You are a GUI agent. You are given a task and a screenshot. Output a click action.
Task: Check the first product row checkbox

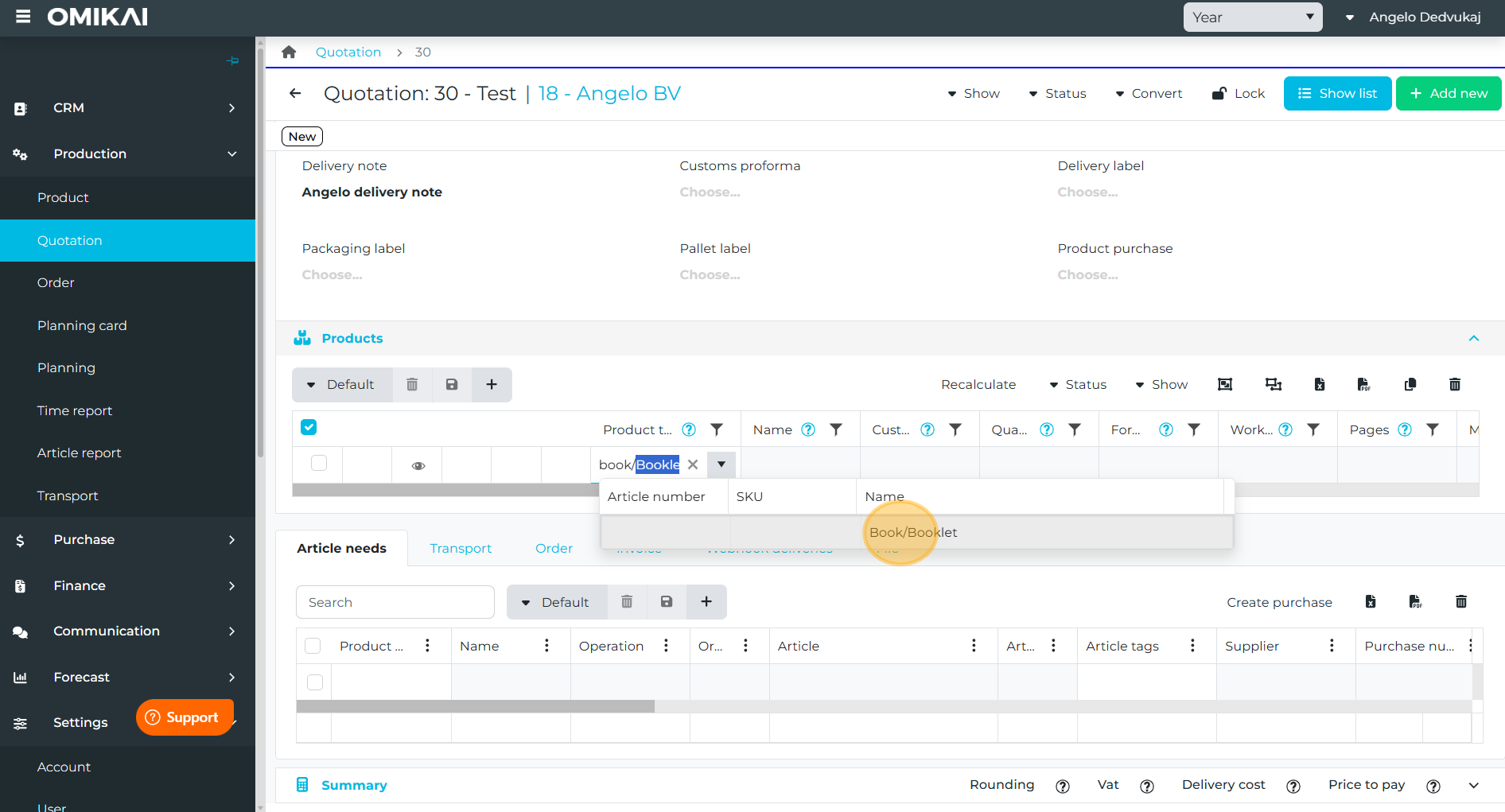tap(319, 463)
